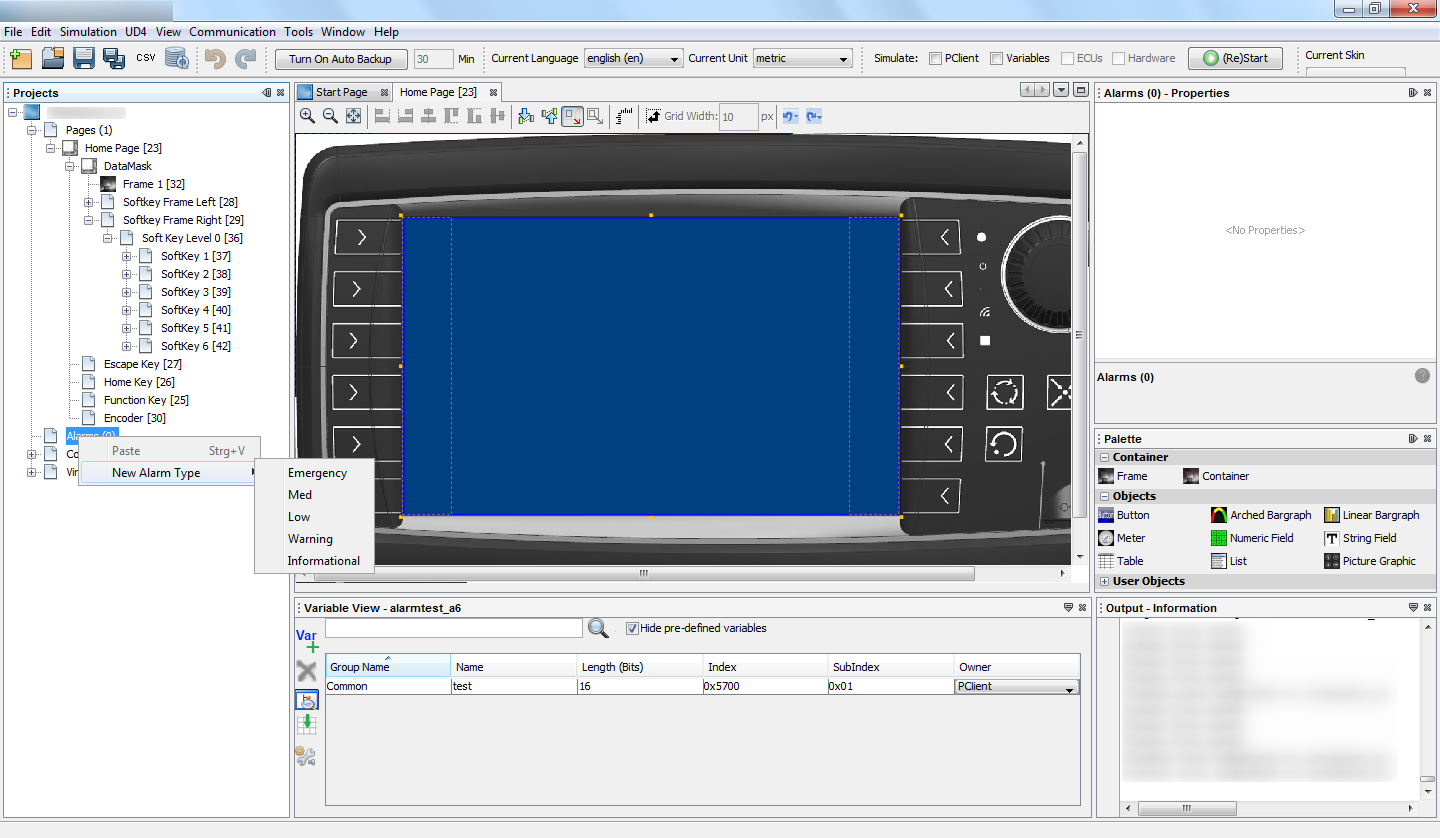Click the variable search input field
The width and height of the screenshot is (1440, 838).
(x=453, y=629)
